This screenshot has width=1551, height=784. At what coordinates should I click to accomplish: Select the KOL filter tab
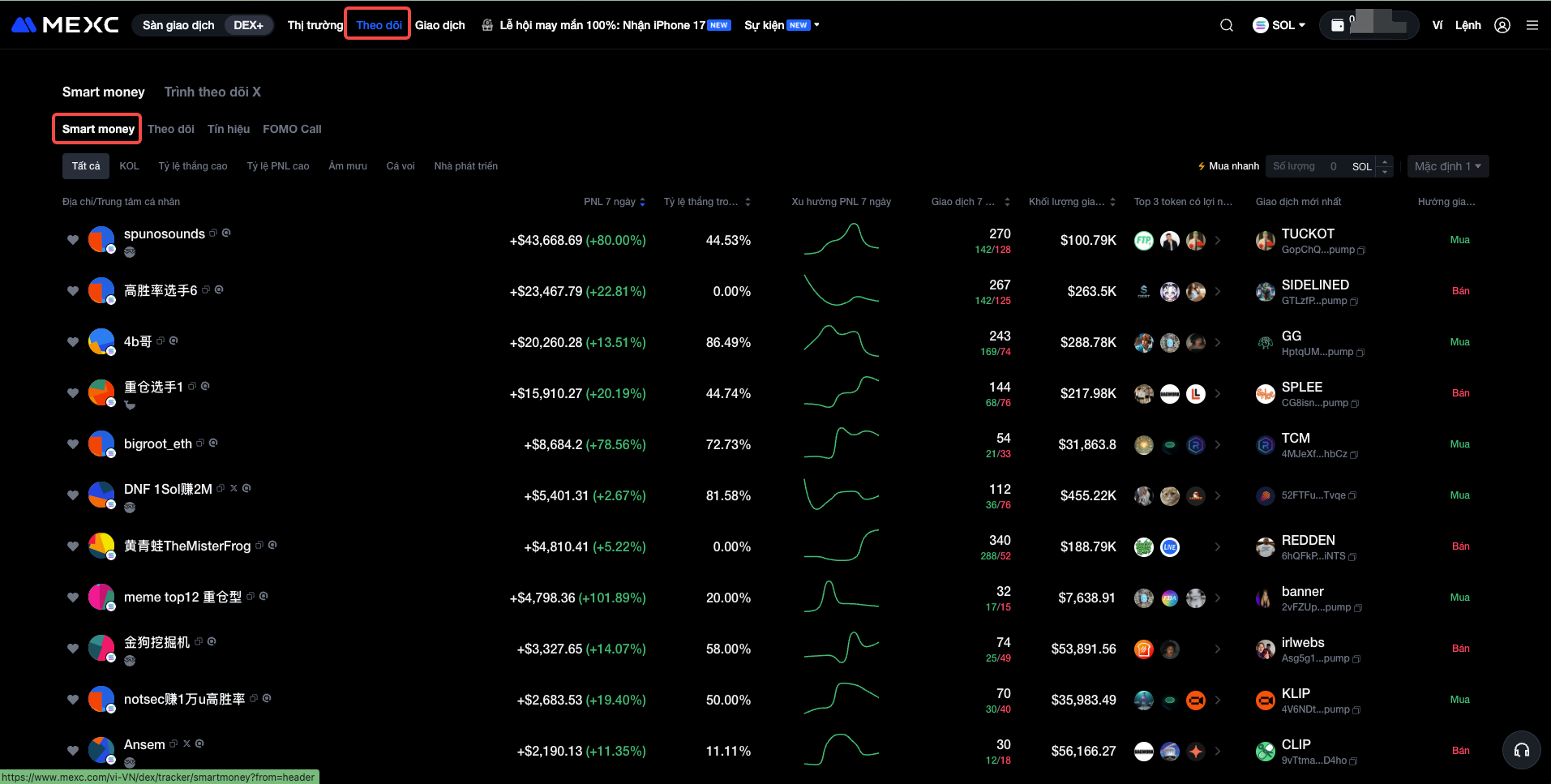pyautogui.click(x=129, y=166)
